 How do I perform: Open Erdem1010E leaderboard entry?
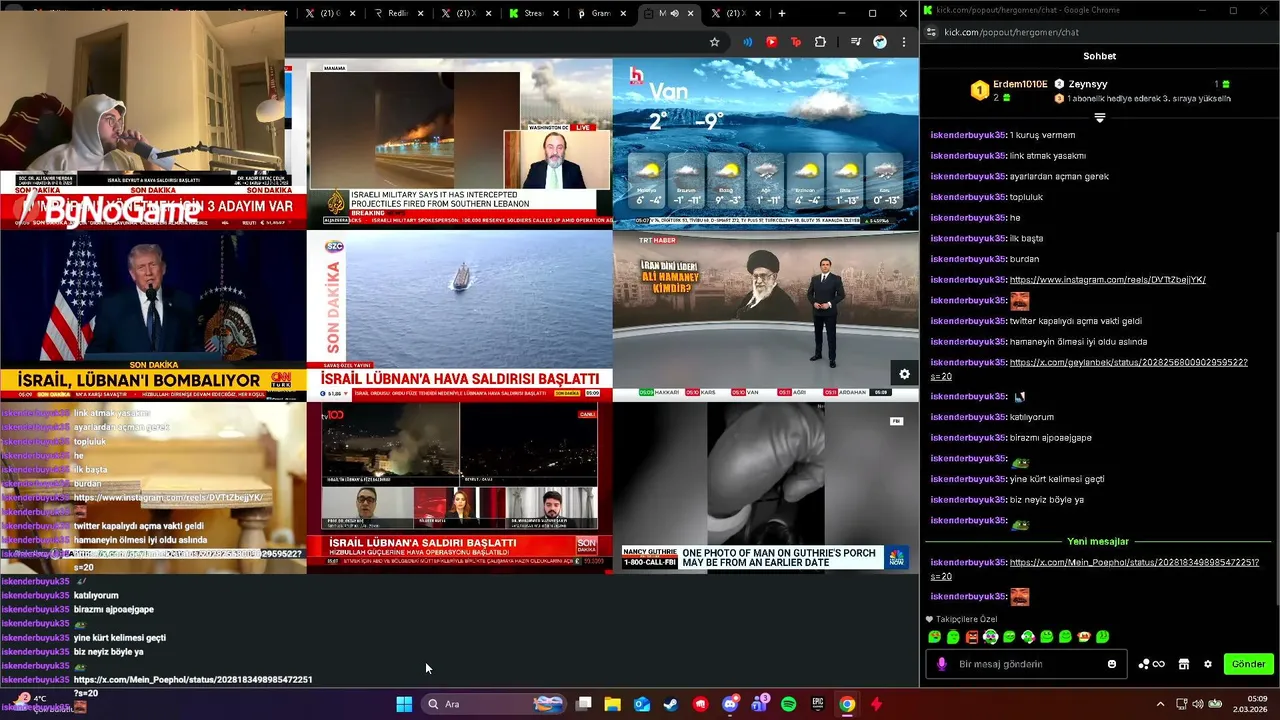click(1010, 90)
